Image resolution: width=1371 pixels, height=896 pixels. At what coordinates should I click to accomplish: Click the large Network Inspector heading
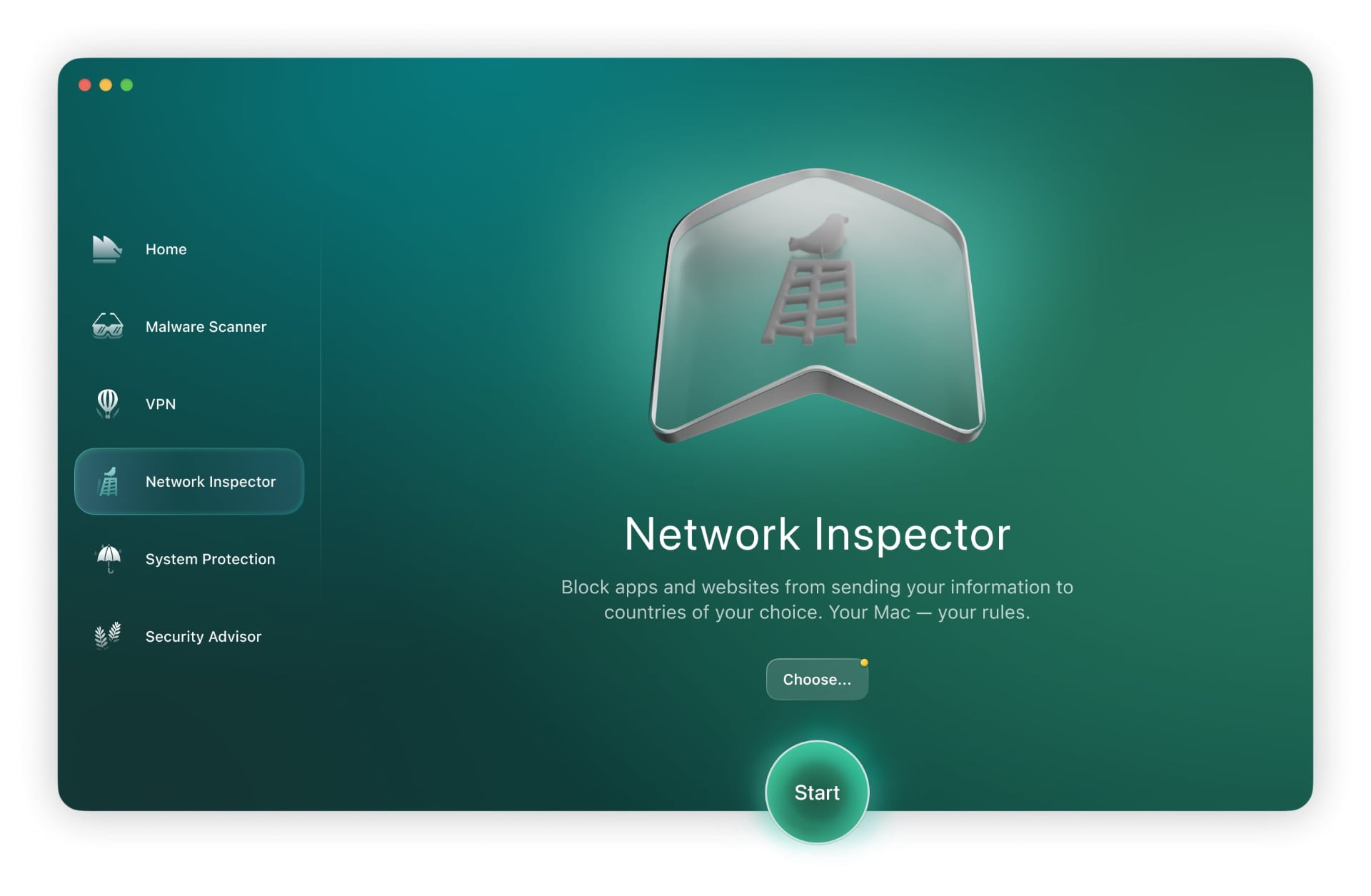click(817, 534)
